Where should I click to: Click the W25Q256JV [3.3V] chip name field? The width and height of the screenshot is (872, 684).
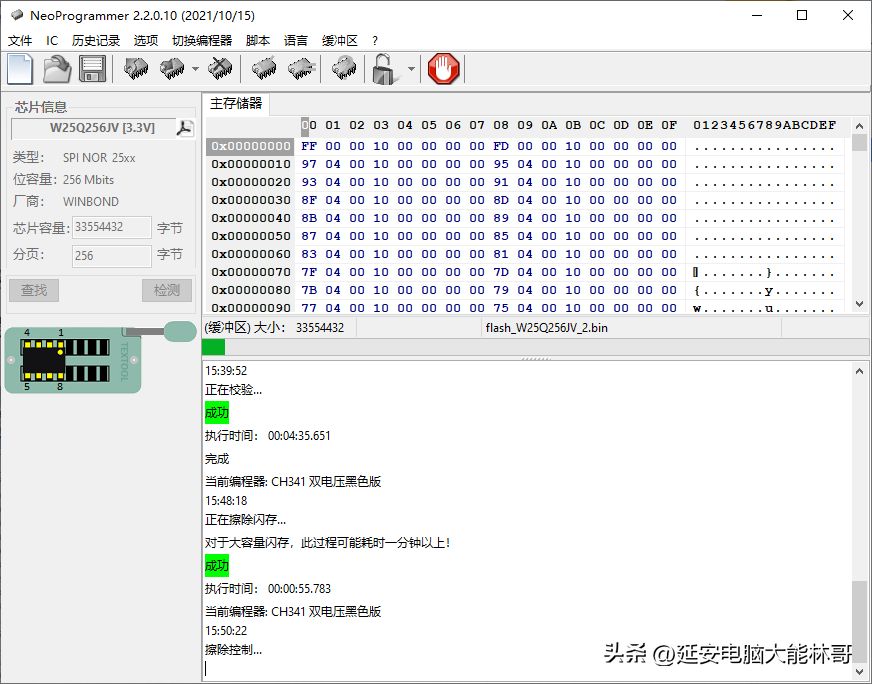pyautogui.click(x=93, y=128)
